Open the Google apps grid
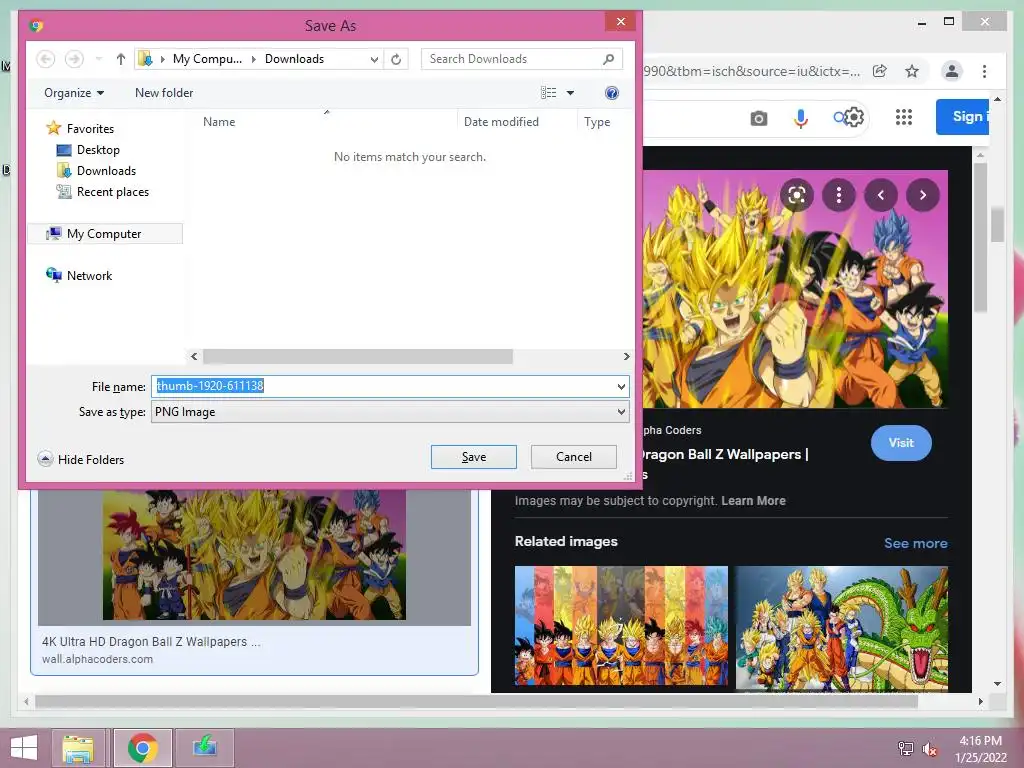Viewport: 1024px width, 768px height. (x=903, y=117)
